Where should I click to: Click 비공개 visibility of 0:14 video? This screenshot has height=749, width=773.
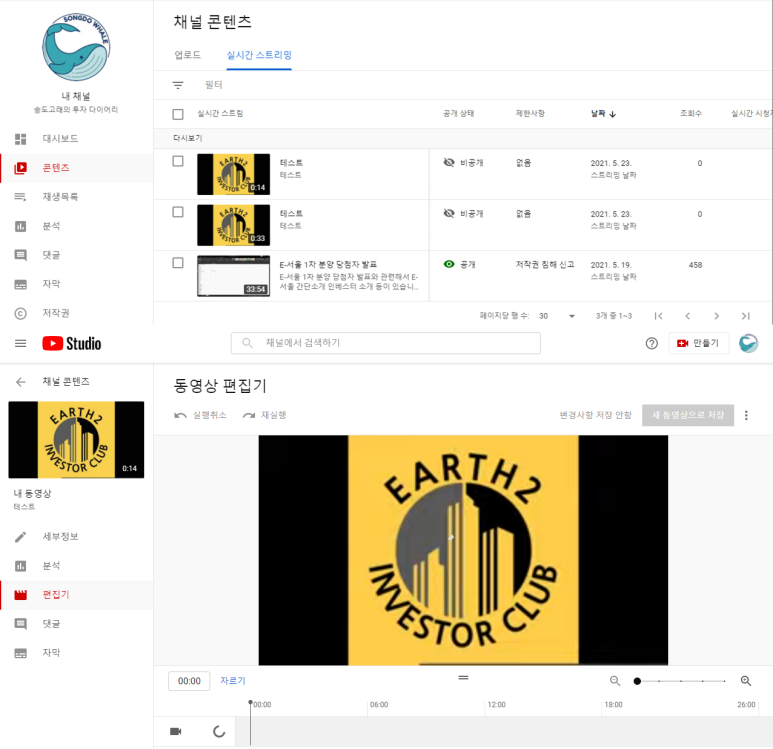[x=463, y=163]
